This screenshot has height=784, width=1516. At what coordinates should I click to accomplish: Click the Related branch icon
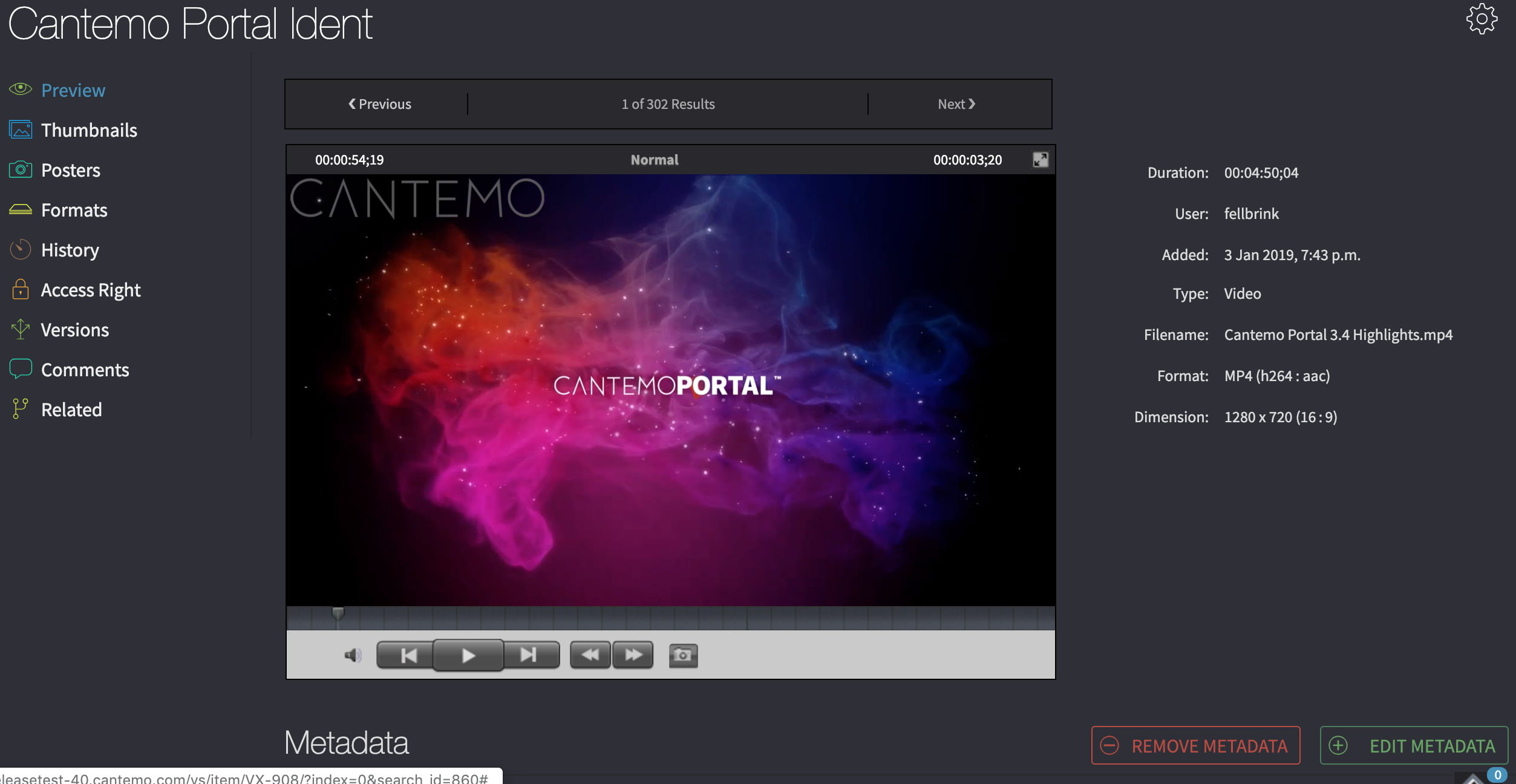(x=21, y=409)
